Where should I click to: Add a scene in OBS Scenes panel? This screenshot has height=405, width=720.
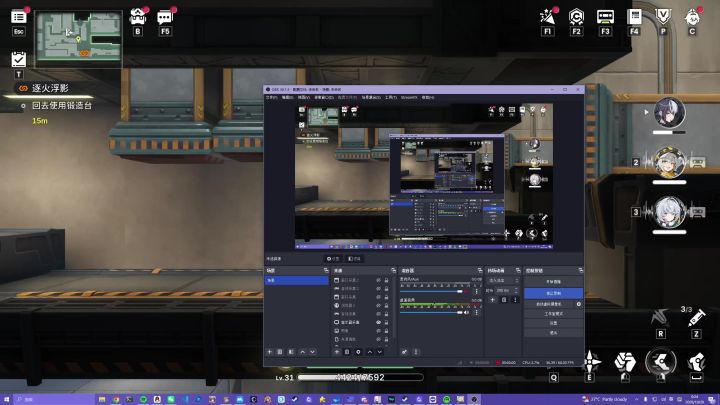tap(270, 352)
